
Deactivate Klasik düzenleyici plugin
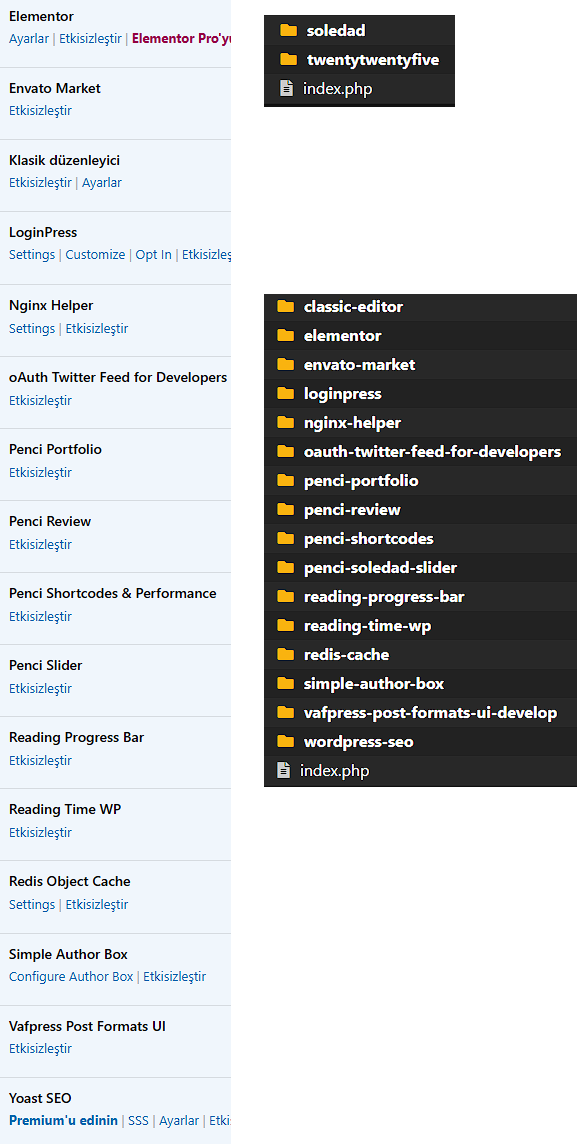point(40,183)
